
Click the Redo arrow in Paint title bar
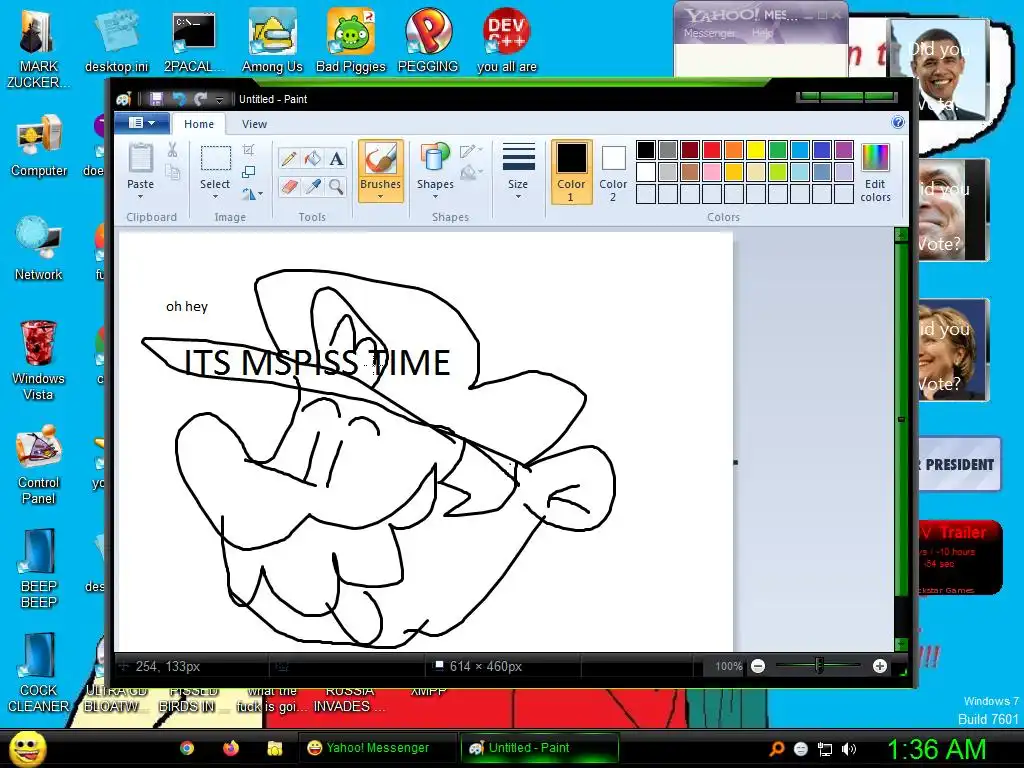(x=200, y=99)
